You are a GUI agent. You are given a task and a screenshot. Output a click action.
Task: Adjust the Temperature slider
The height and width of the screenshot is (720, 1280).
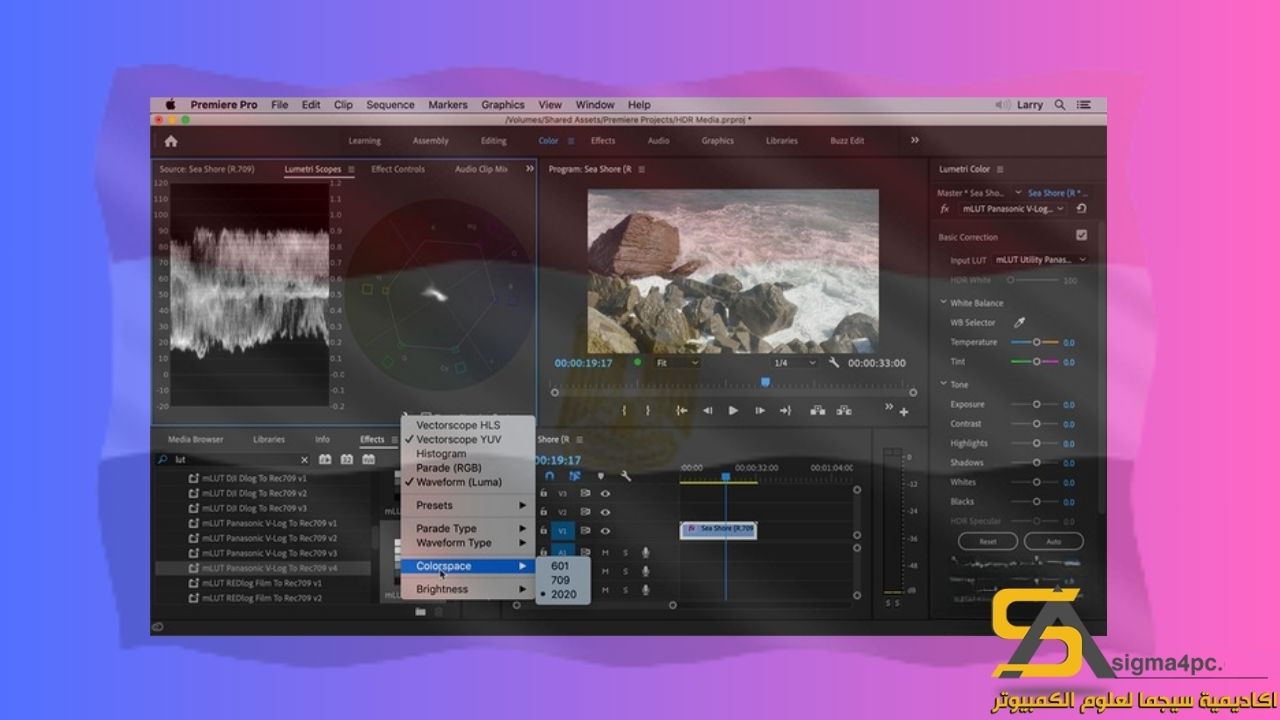[1036, 342]
